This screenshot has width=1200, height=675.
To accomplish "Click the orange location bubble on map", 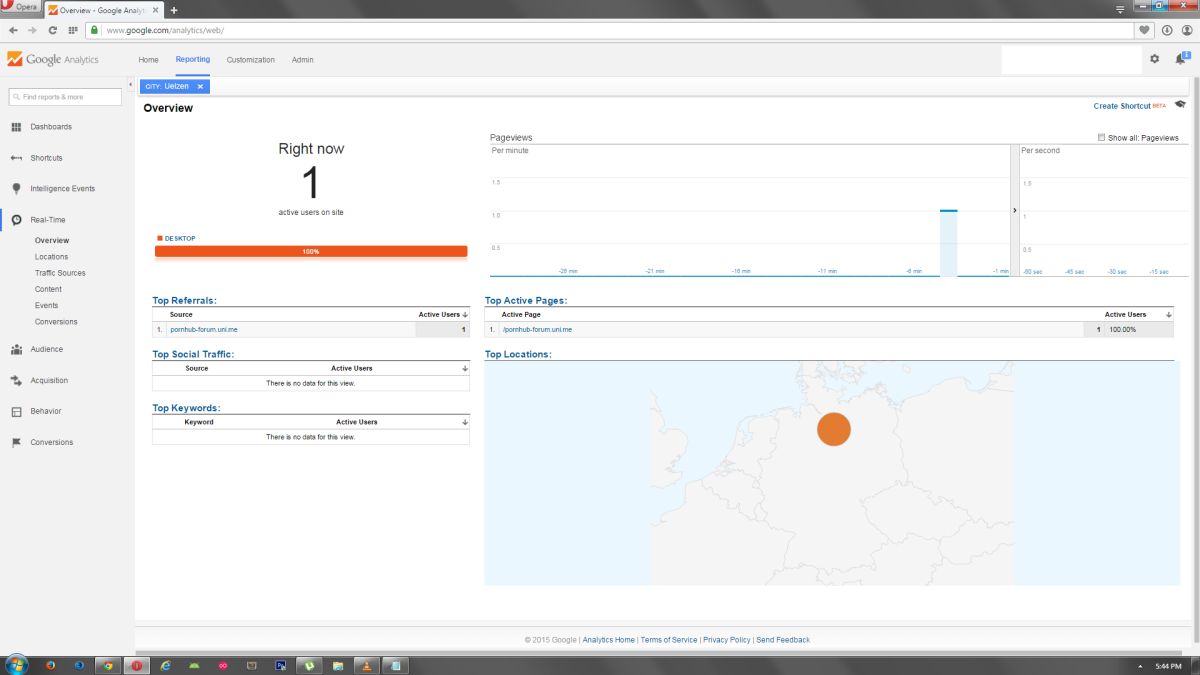I will tap(834, 429).
